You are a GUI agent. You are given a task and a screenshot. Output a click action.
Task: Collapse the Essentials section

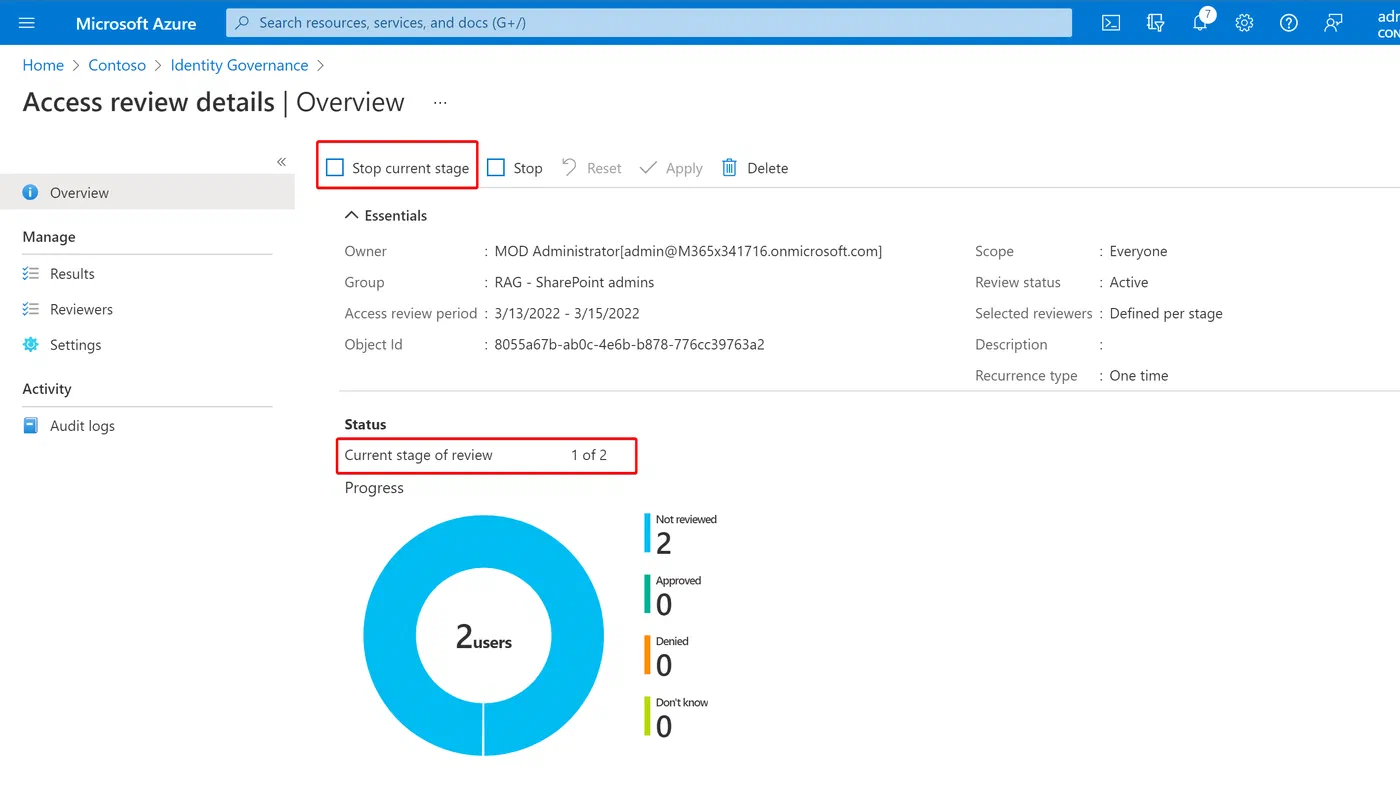pyautogui.click(x=386, y=215)
